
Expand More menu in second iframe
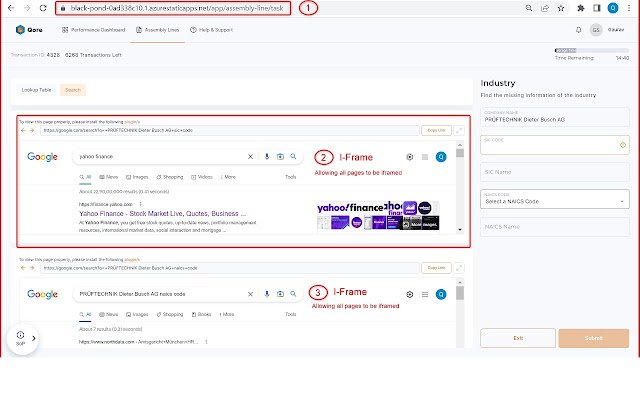click(x=227, y=315)
